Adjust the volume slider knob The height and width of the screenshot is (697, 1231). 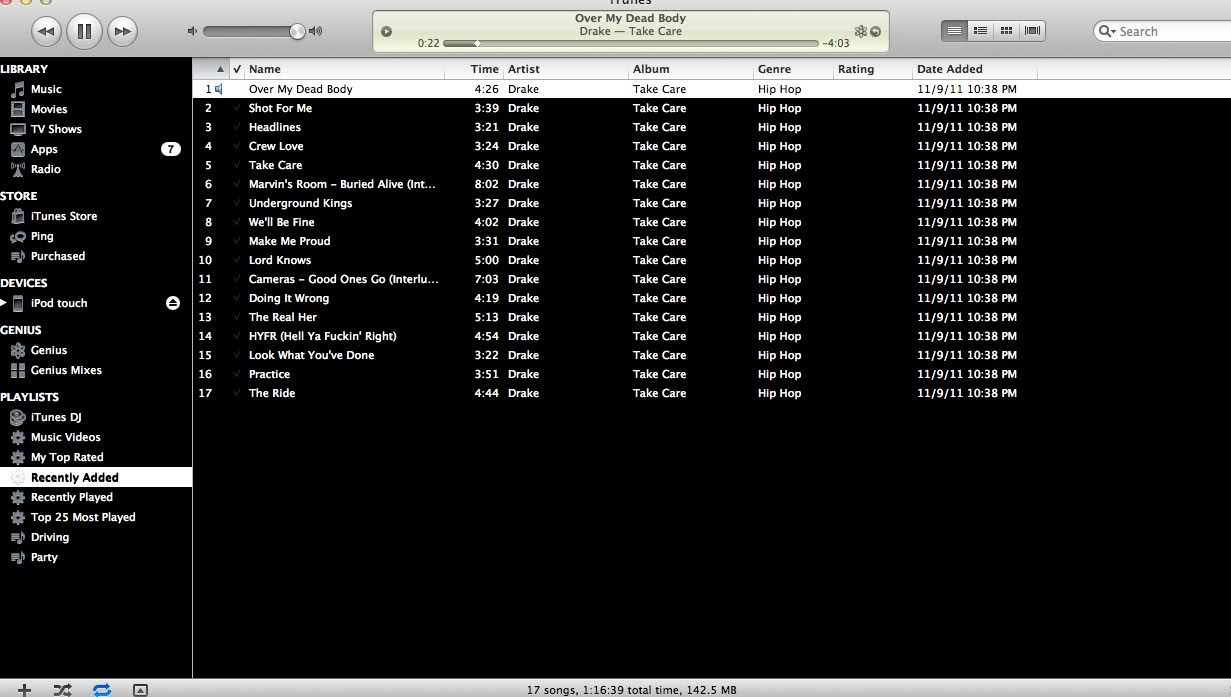[x=297, y=31]
